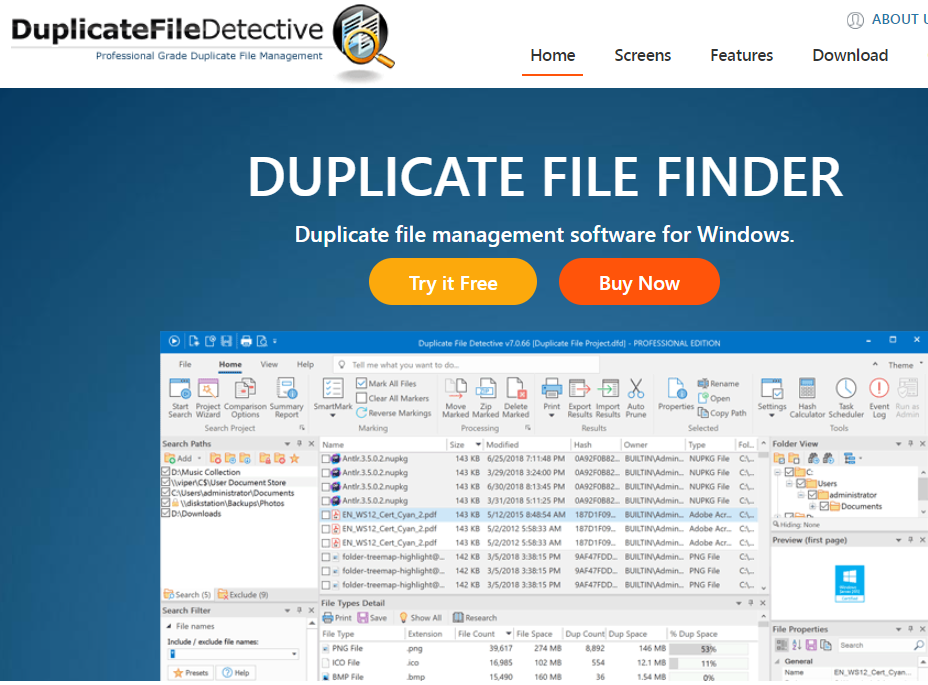
Task: Open the Include/exclude file names combo box
Action: click(x=233, y=654)
